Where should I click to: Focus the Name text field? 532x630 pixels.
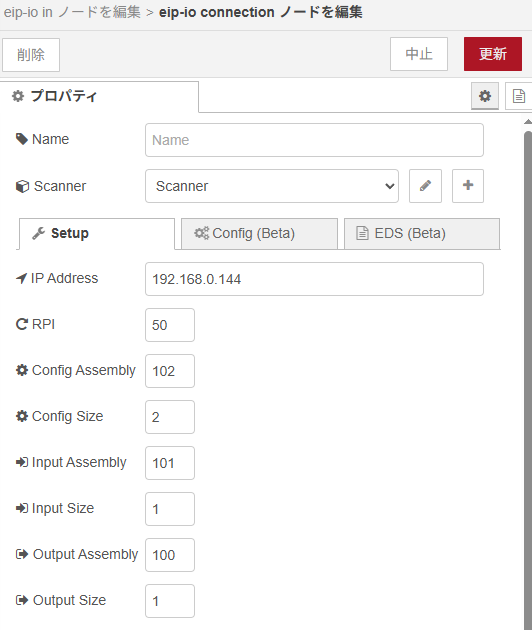pyautogui.click(x=314, y=140)
